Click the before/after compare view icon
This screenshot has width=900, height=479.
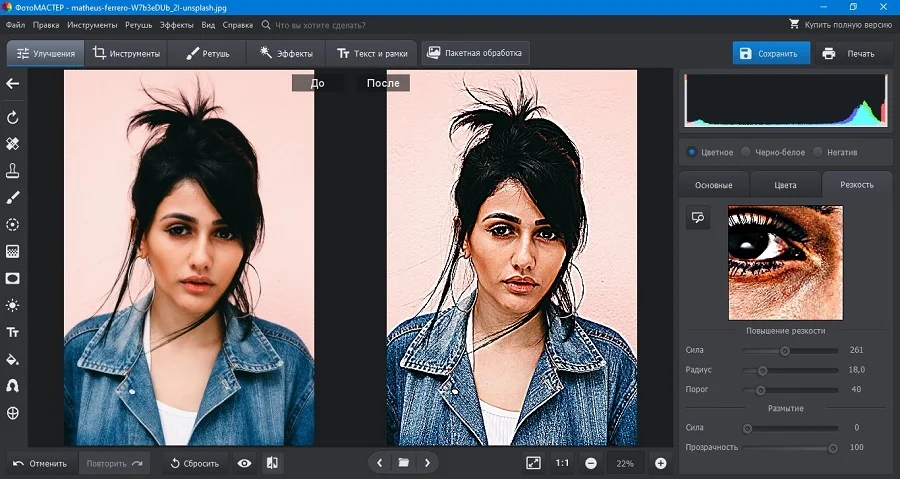271,463
